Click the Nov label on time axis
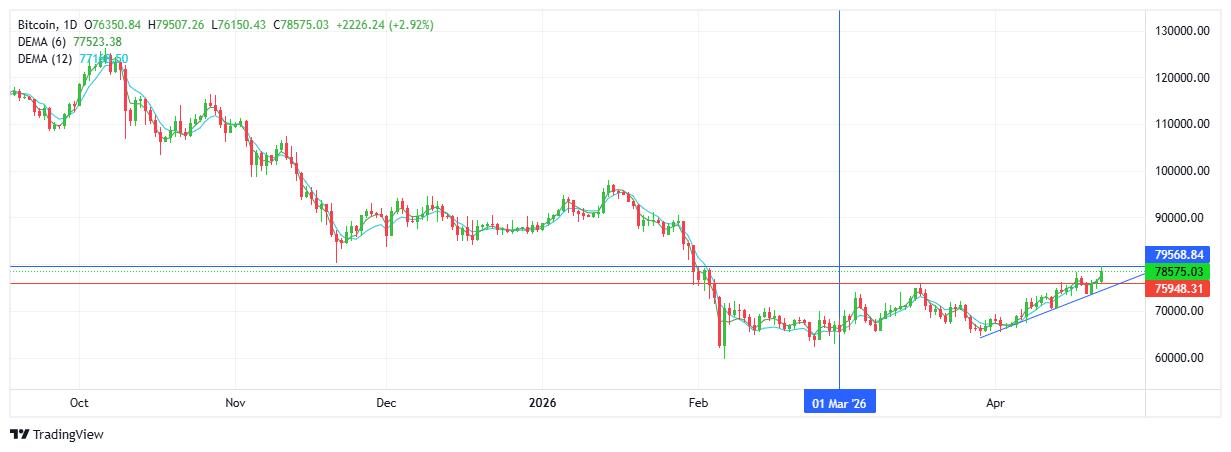1231x452 pixels. (x=235, y=402)
